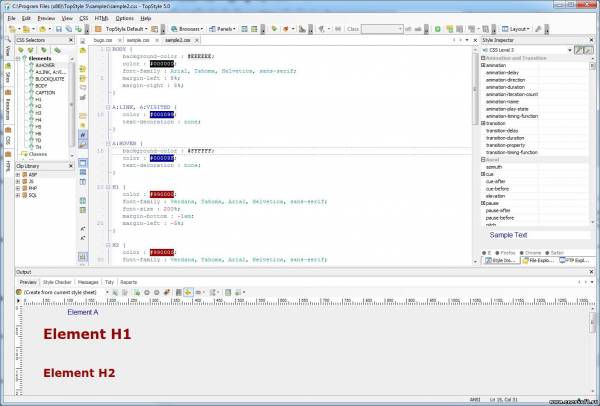Toggle first button right of CSS Level 3
The width and height of the screenshot is (600, 406).
579,50
